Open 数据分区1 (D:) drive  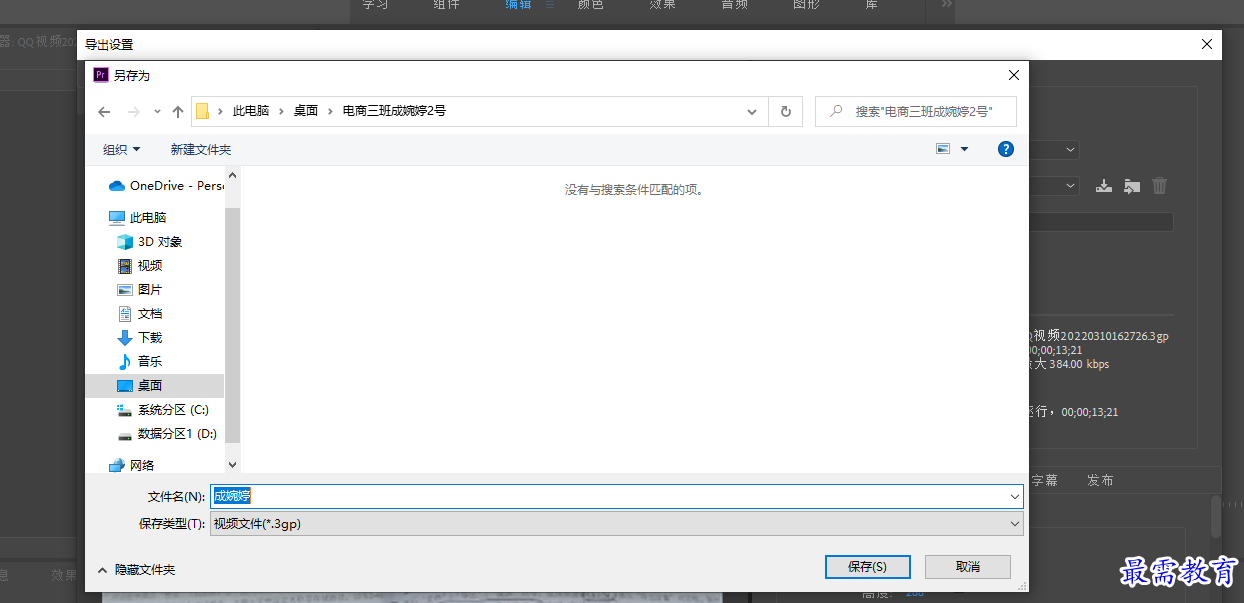click(x=167, y=433)
